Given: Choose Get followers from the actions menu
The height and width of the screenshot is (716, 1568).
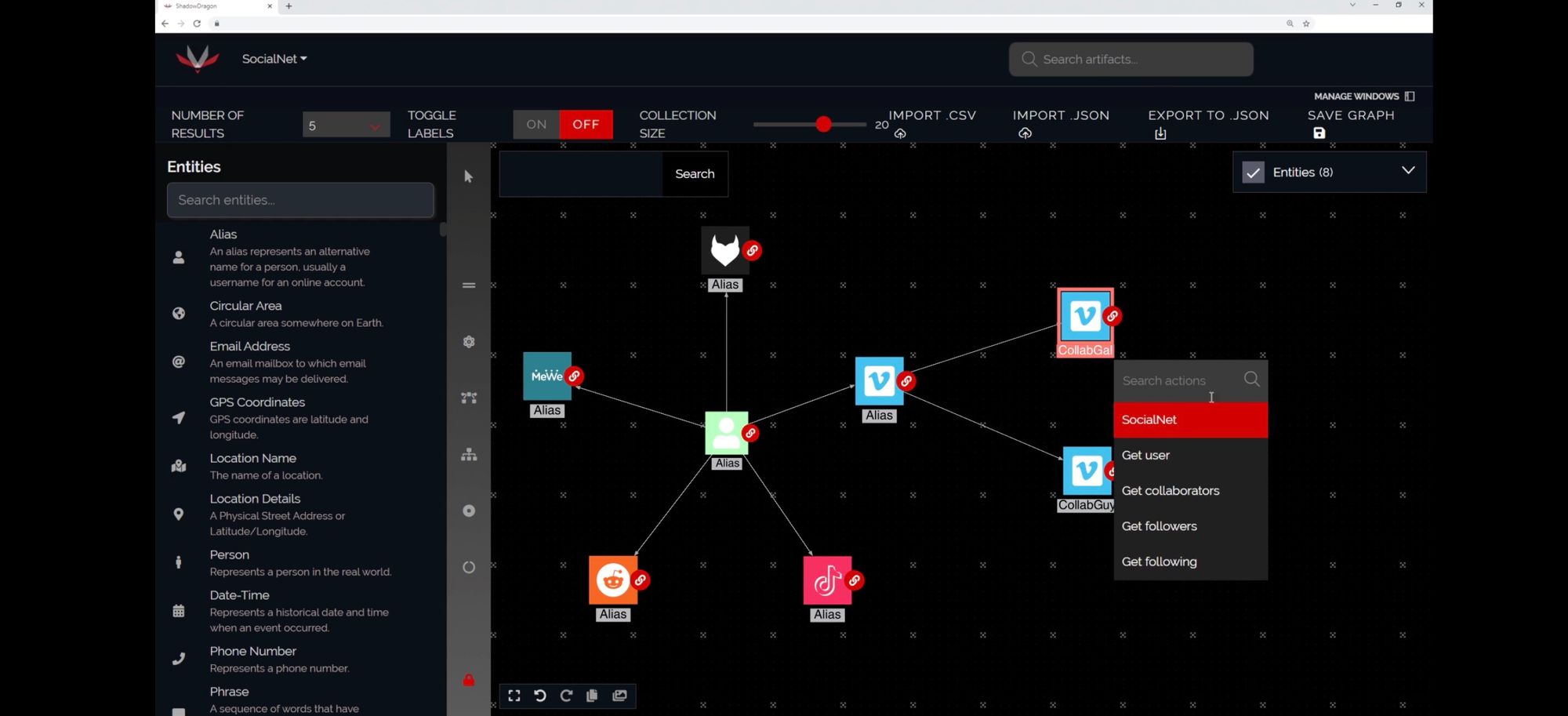Looking at the screenshot, I should 1159,526.
